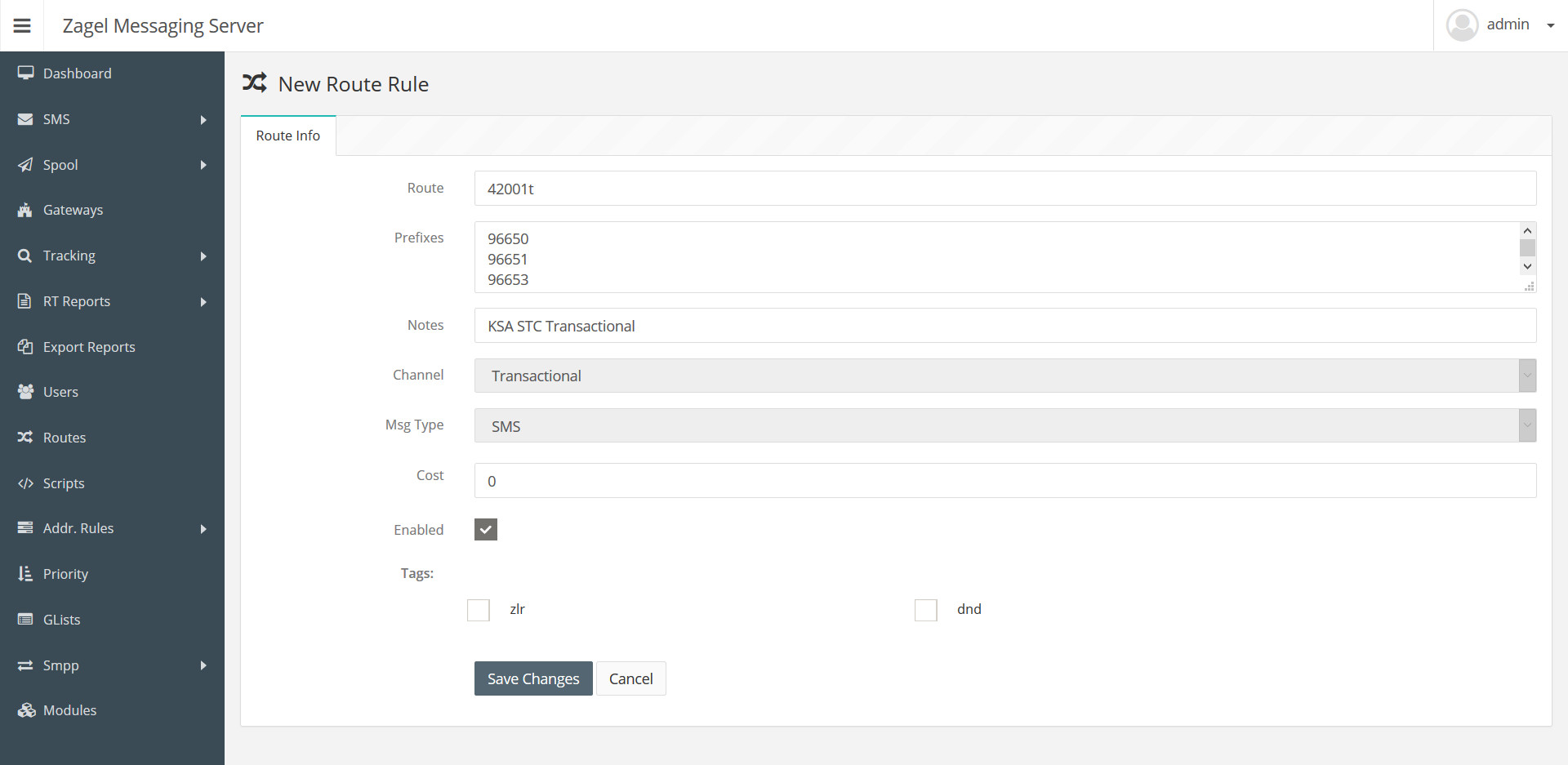Image resolution: width=1568 pixels, height=765 pixels.
Task: Click the RT Reports document icon
Action: 24,301
